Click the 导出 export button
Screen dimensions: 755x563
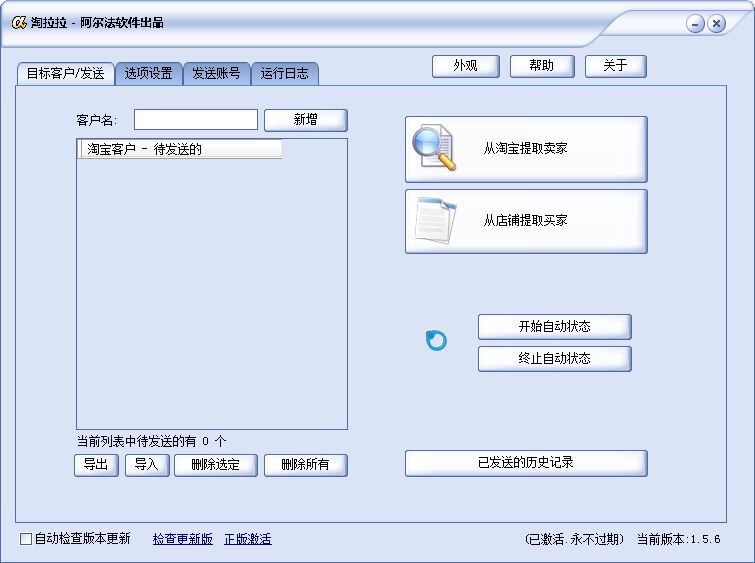tap(96, 465)
